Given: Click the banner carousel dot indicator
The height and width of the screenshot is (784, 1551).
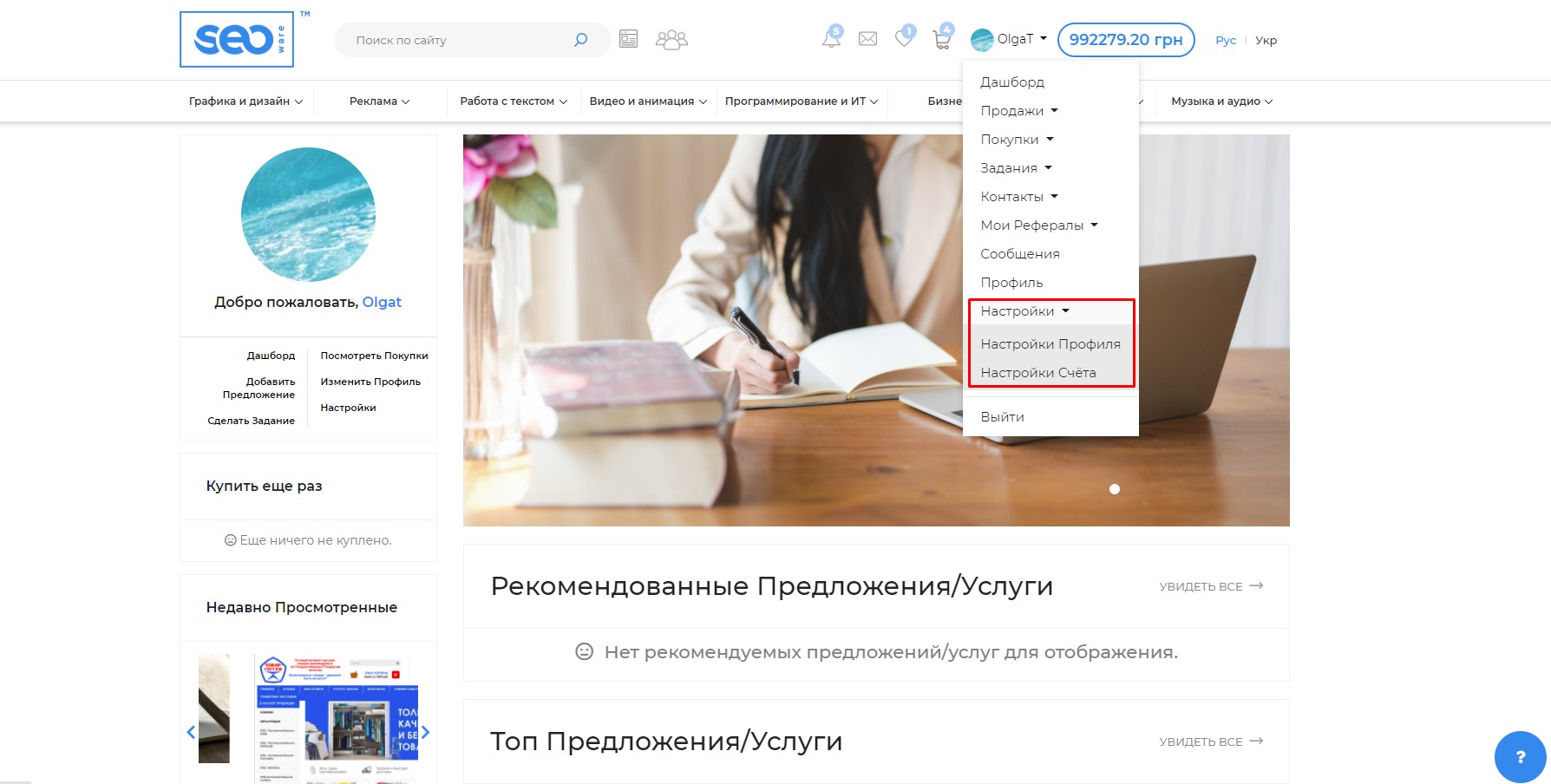Looking at the screenshot, I should [1115, 489].
